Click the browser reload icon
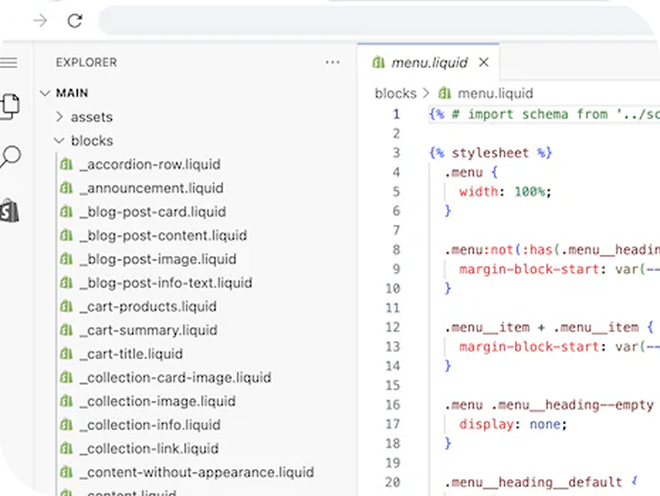The height and width of the screenshot is (496, 660). click(x=75, y=20)
